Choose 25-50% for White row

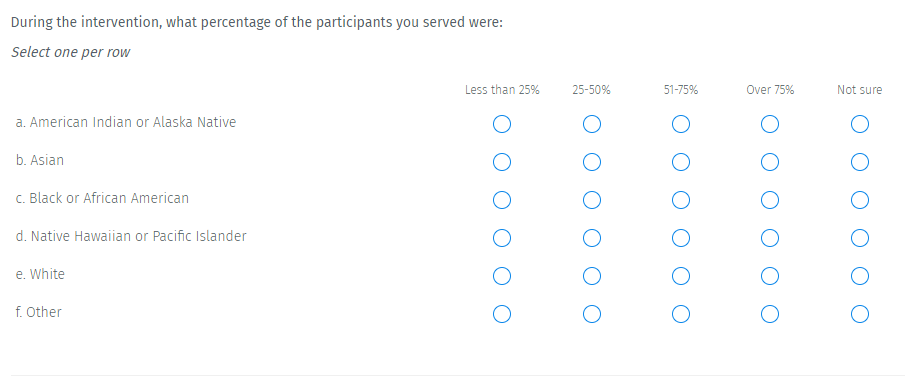(592, 276)
